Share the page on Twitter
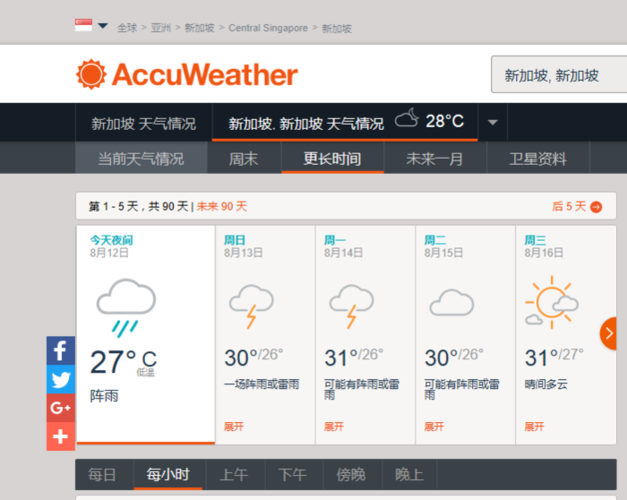 [60, 380]
